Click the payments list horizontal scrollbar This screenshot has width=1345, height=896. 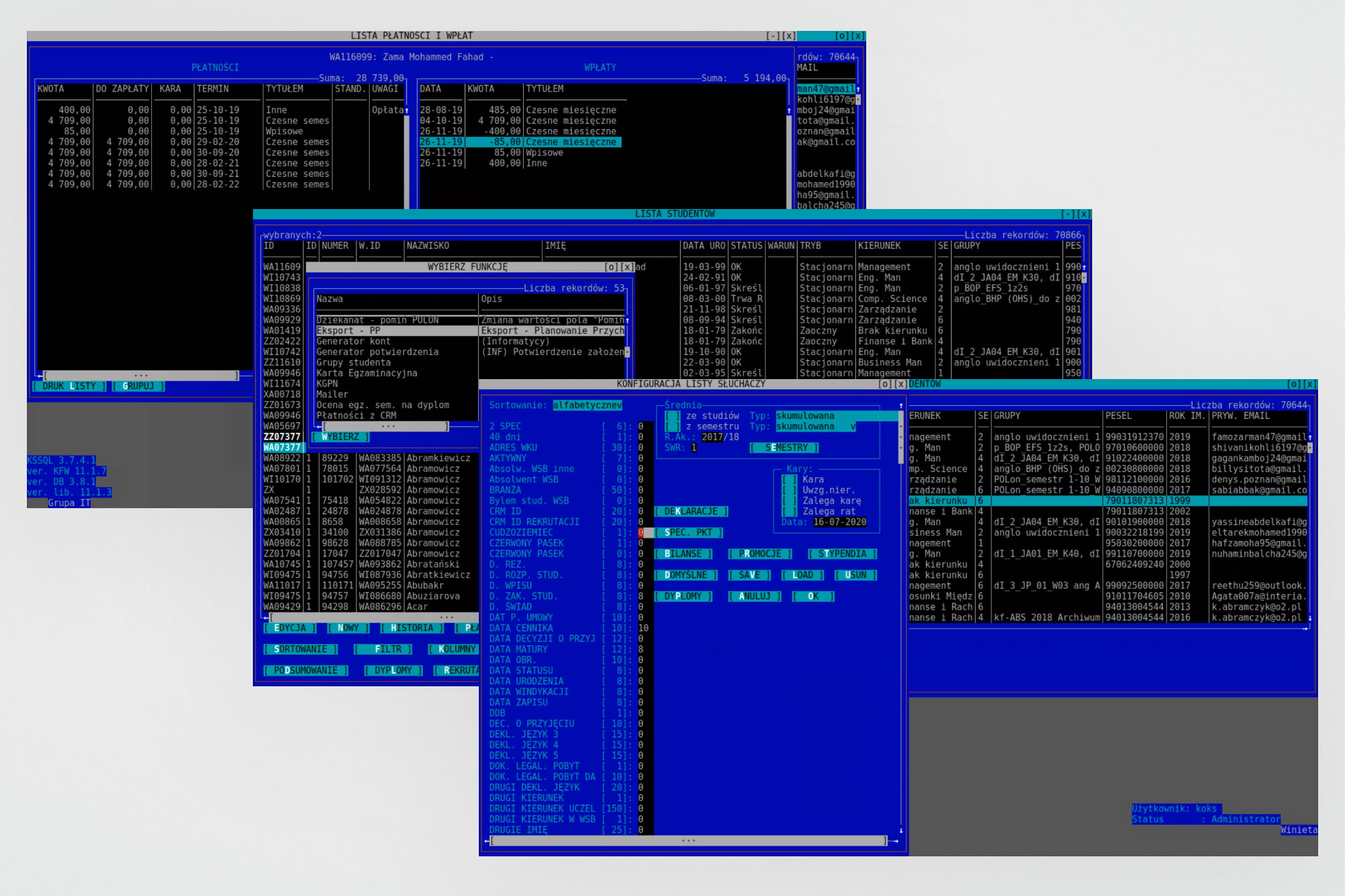(x=141, y=376)
